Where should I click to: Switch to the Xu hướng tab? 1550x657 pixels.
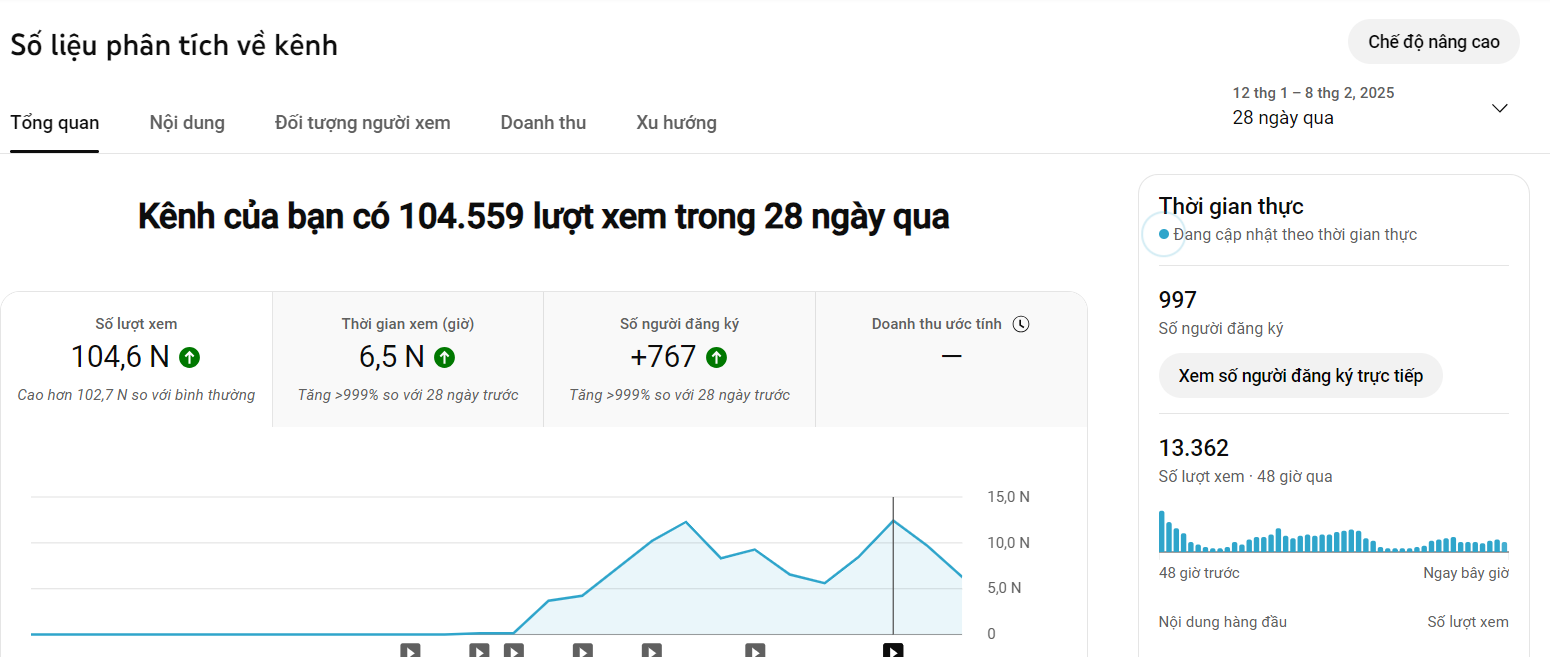676,123
